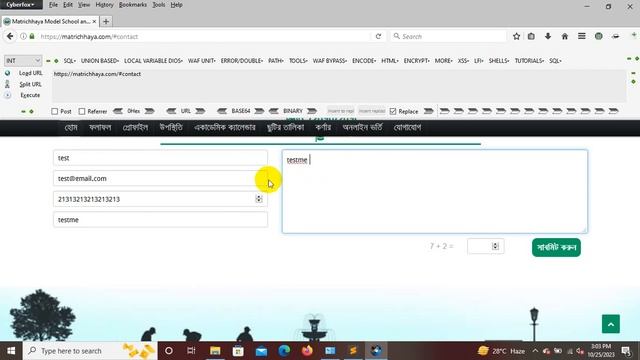Click the captcha field spinner arrows
This screenshot has height=360, width=640.
click(495, 246)
